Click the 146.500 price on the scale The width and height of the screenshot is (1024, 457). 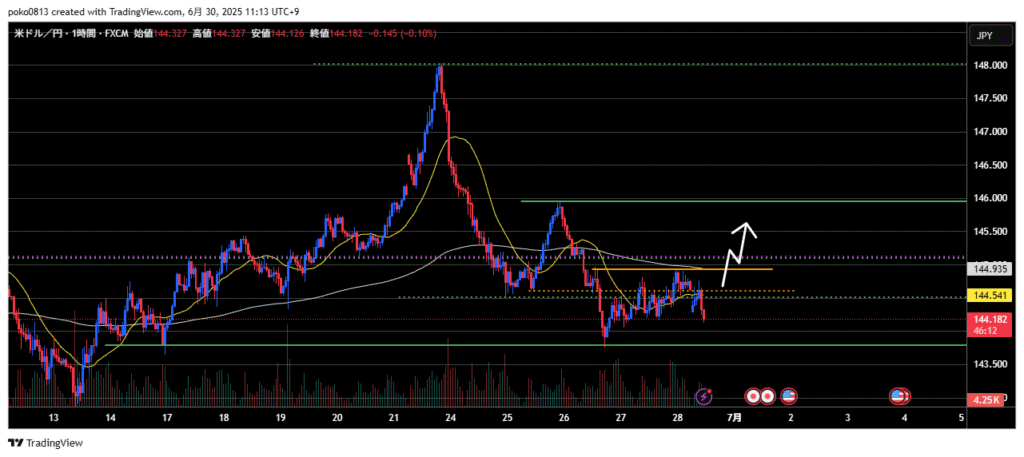coord(990,165)
